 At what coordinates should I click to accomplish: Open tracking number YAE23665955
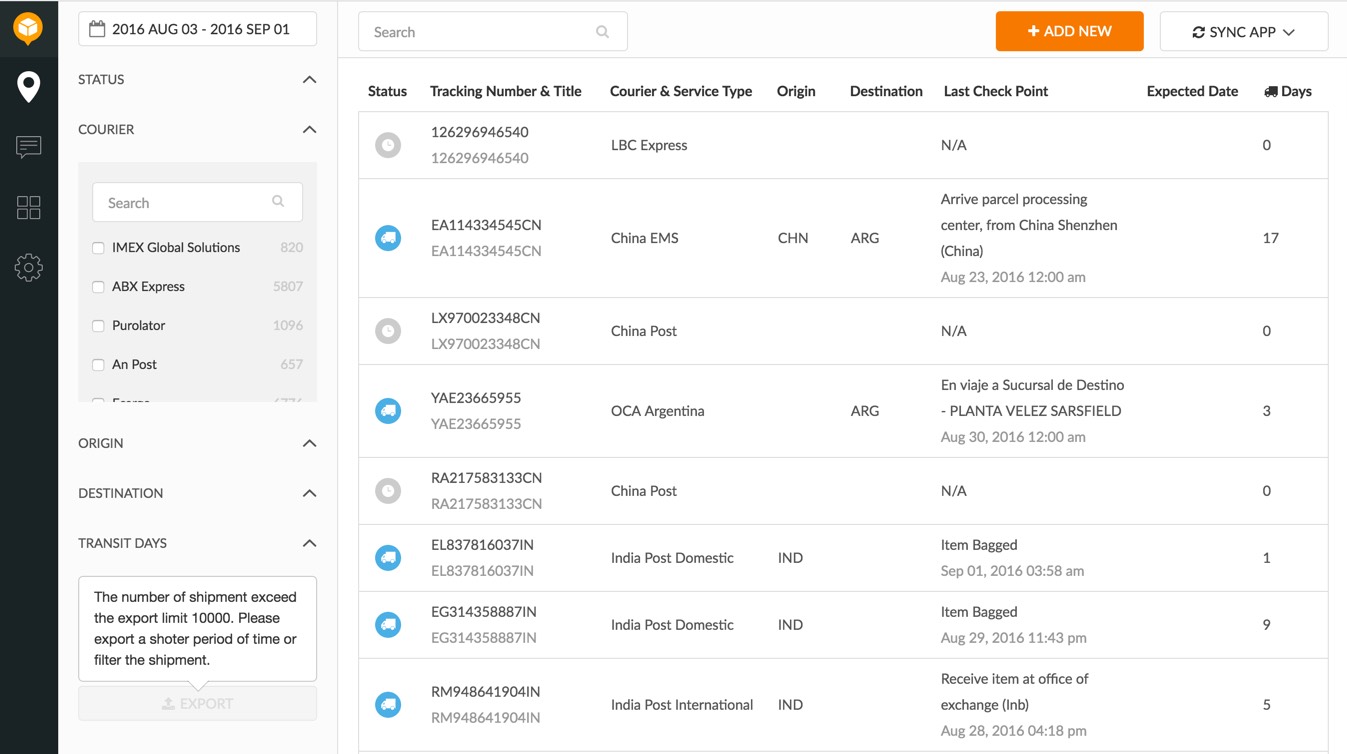(476, 398)
